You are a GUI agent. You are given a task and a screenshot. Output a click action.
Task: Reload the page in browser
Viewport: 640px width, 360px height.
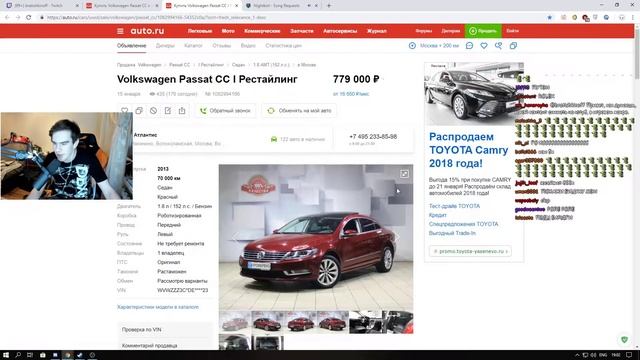pos(29,18)
